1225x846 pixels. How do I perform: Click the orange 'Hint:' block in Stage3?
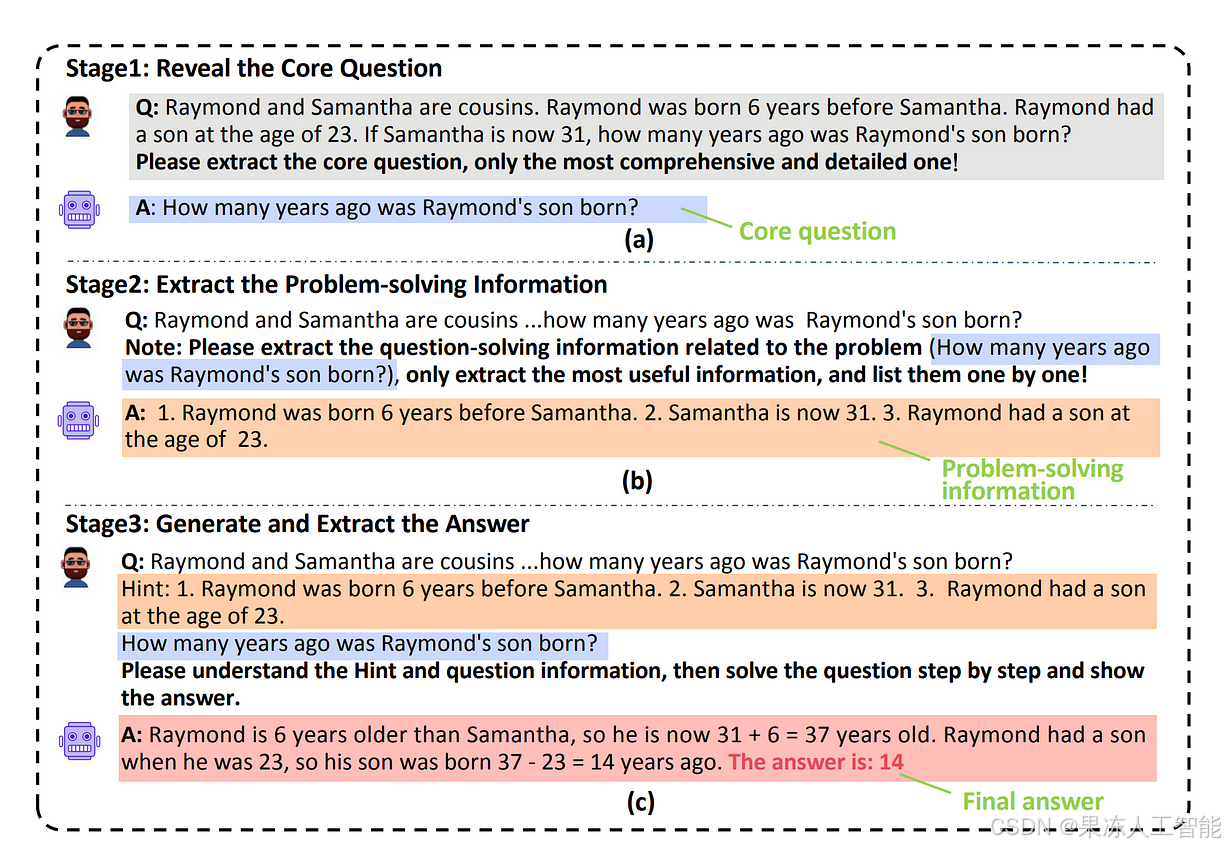637,601
